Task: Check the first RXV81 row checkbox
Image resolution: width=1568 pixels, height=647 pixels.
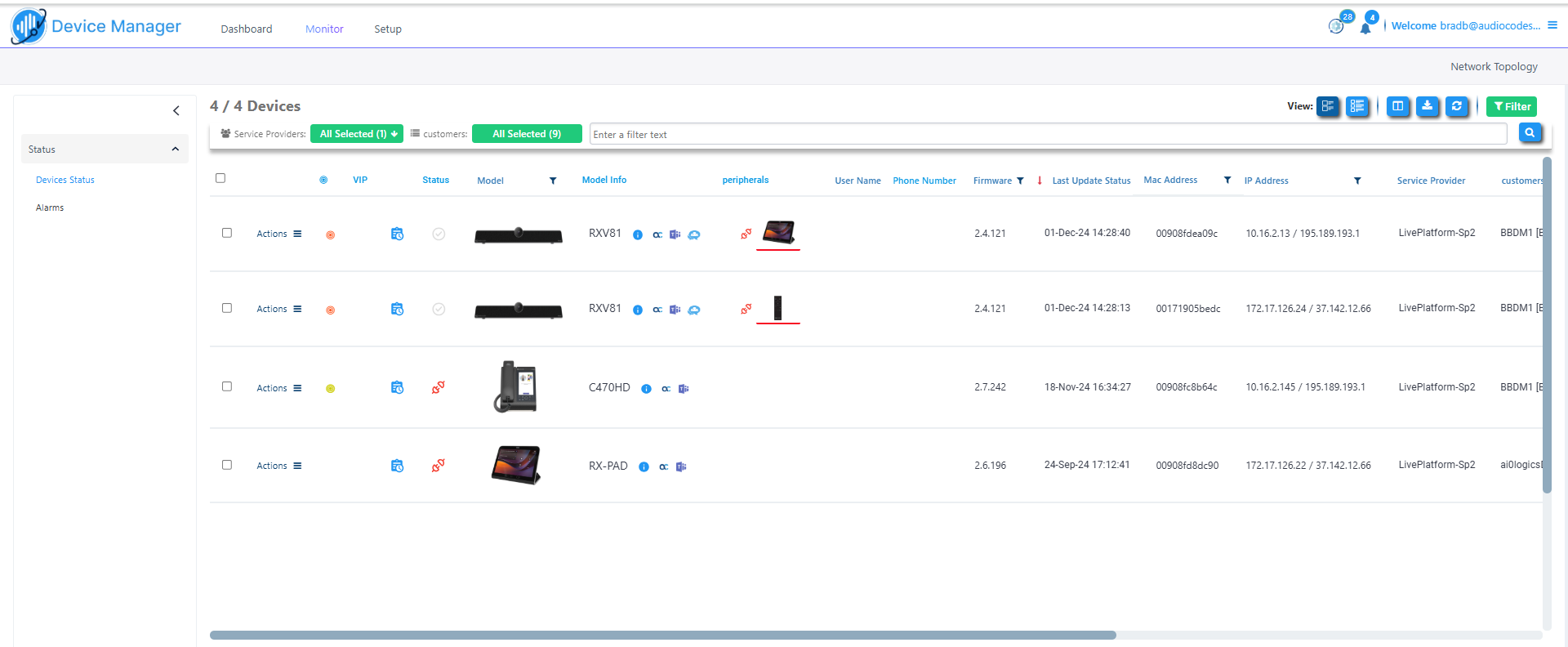Action: click(227, 233)
